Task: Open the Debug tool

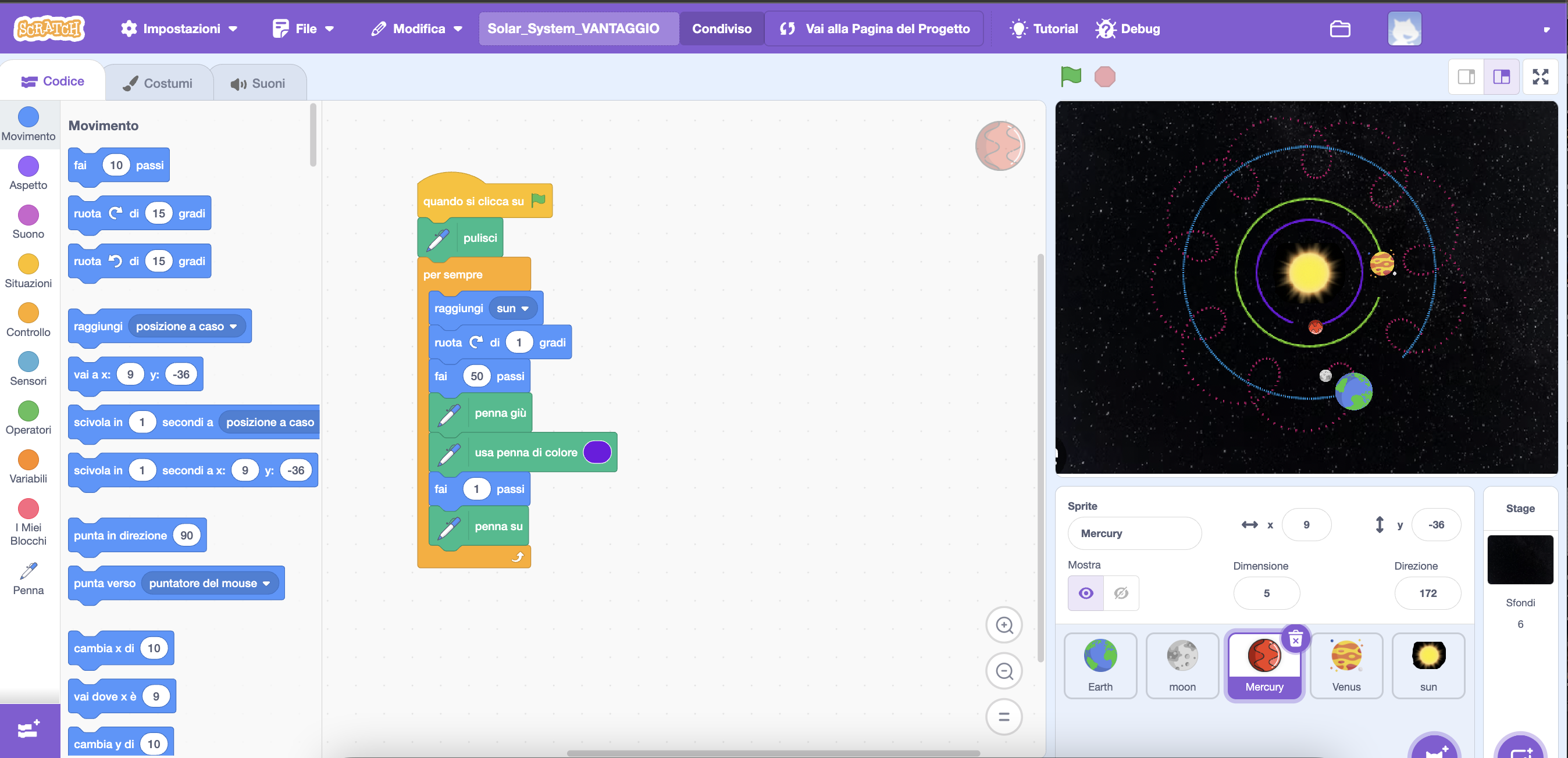Action: [1128, 28]
